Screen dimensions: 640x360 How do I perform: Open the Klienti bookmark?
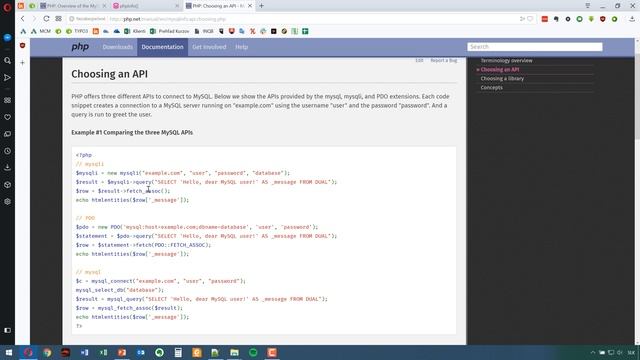(135, 31)
